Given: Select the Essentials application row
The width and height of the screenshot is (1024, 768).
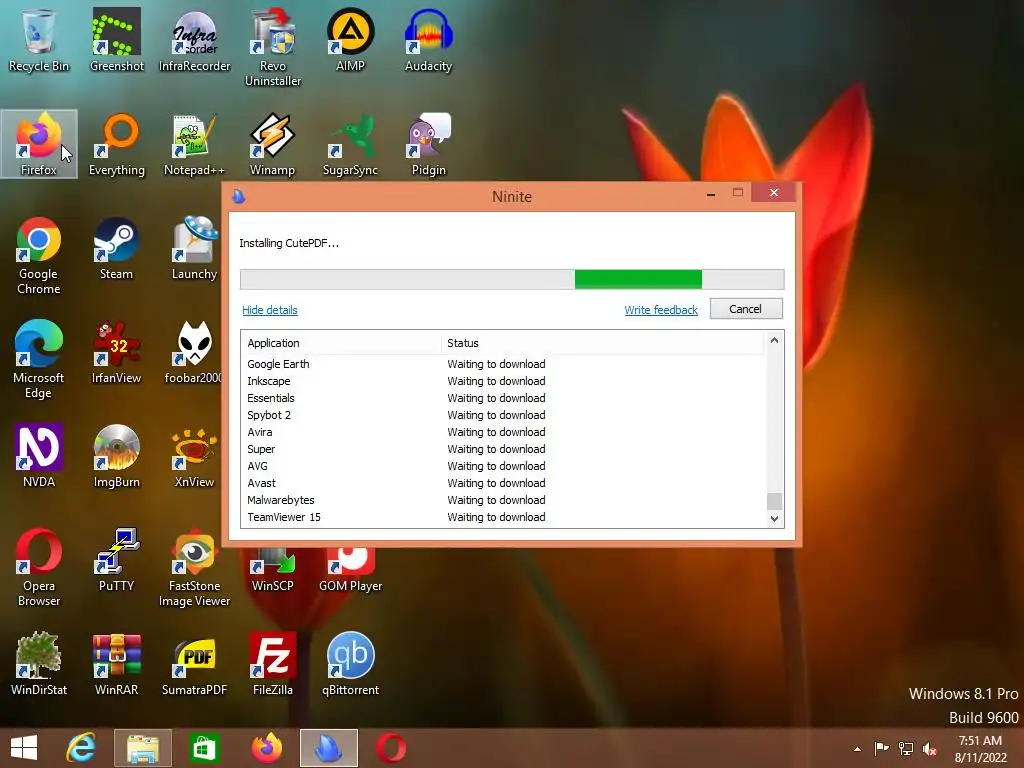Looking at the screenshot, I should tap(503, 398).
